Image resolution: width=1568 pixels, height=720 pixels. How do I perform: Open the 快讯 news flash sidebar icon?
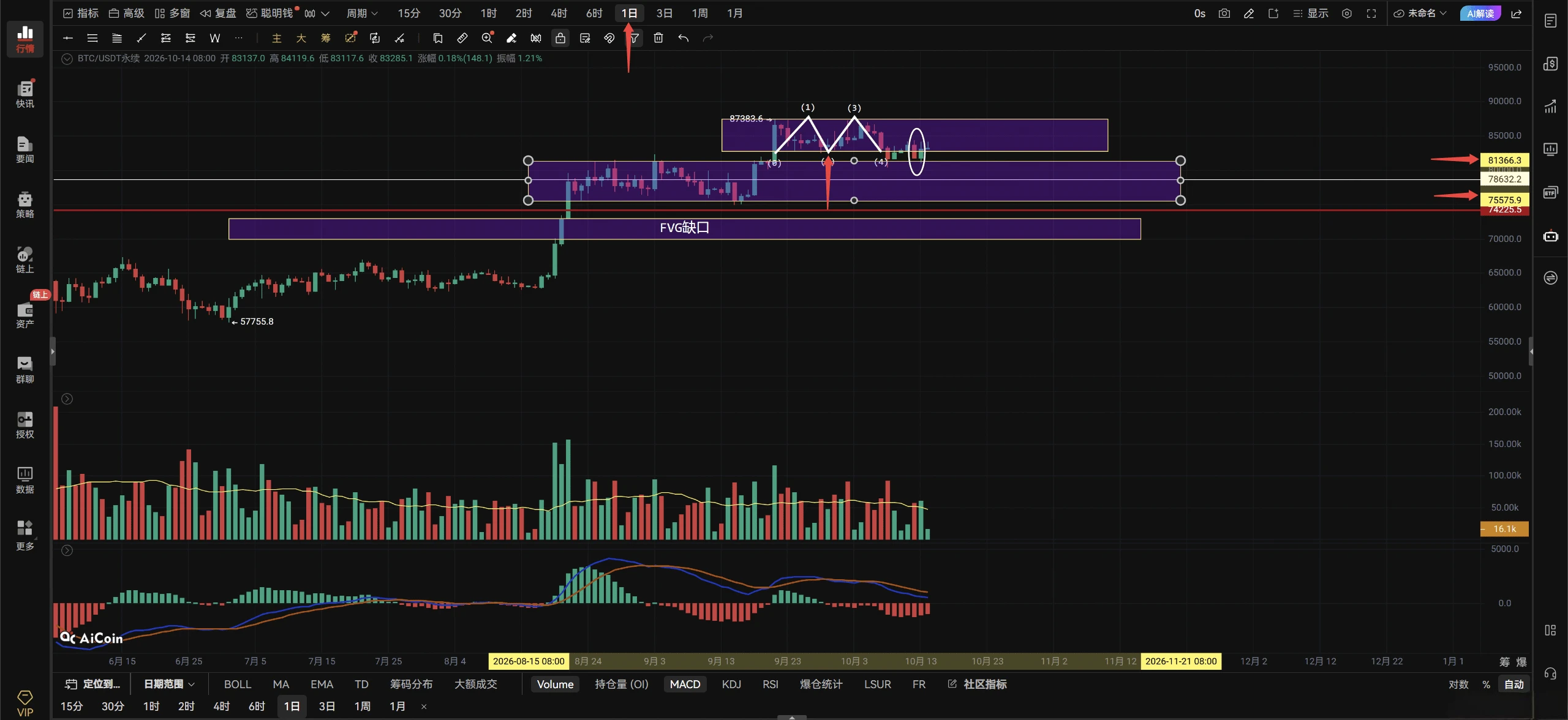pyautogui.click(x=24, y=94)
